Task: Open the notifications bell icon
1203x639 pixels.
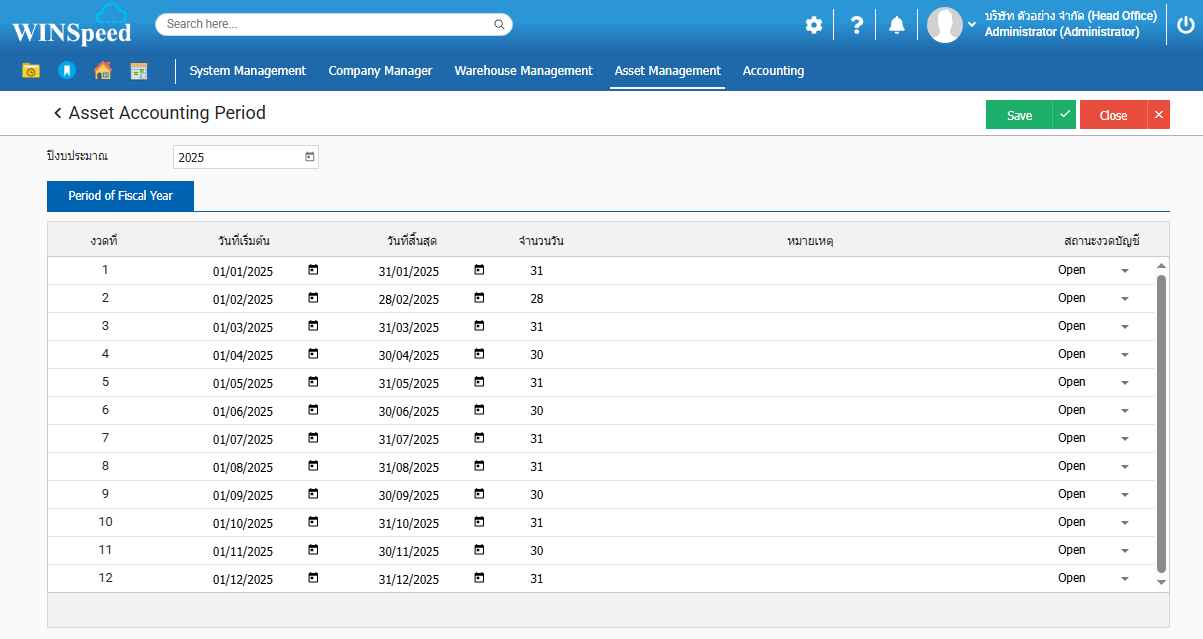Action: pos(897,25)
